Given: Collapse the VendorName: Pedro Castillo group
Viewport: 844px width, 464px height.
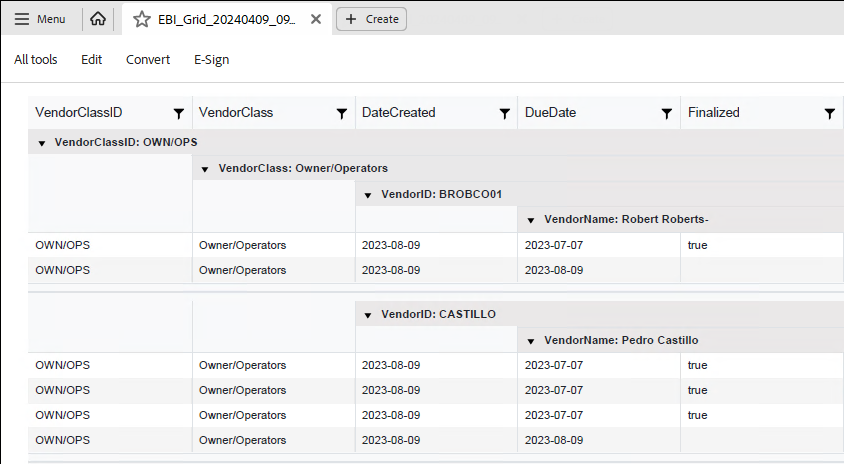Looking at the screenshot, I should tap(531, 341).
